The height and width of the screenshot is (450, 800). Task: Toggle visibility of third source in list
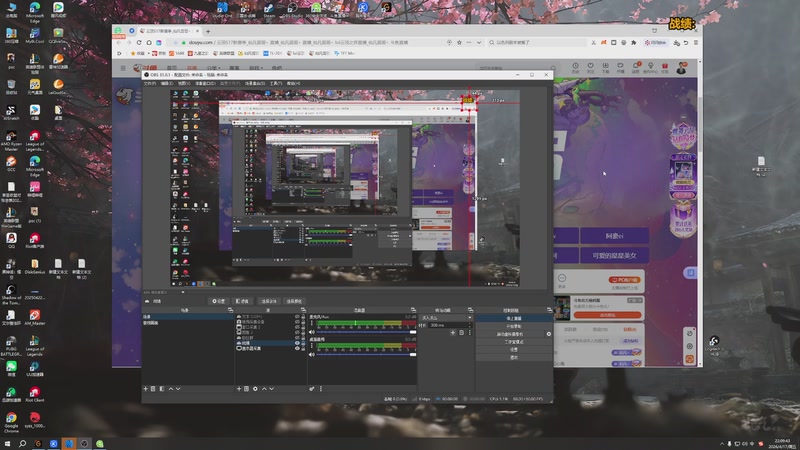point(297,327)
